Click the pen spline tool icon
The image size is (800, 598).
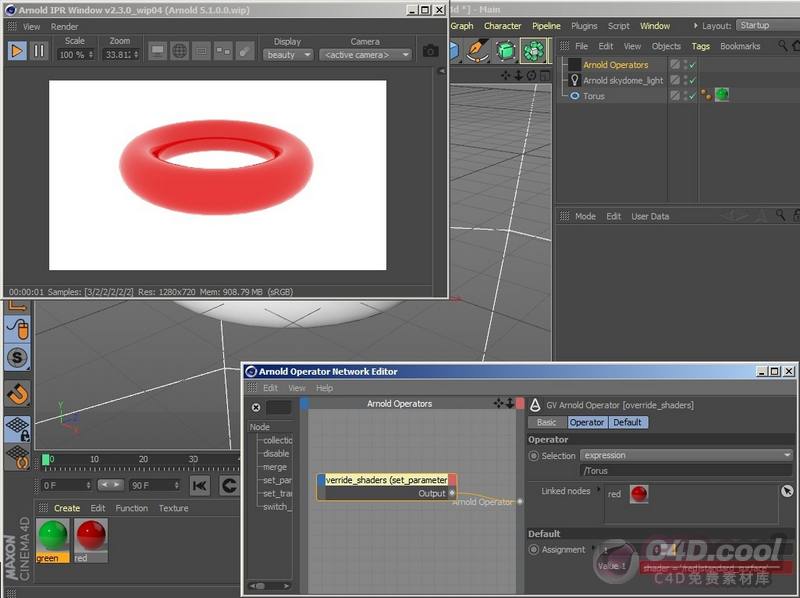click(x=478, y=50)
